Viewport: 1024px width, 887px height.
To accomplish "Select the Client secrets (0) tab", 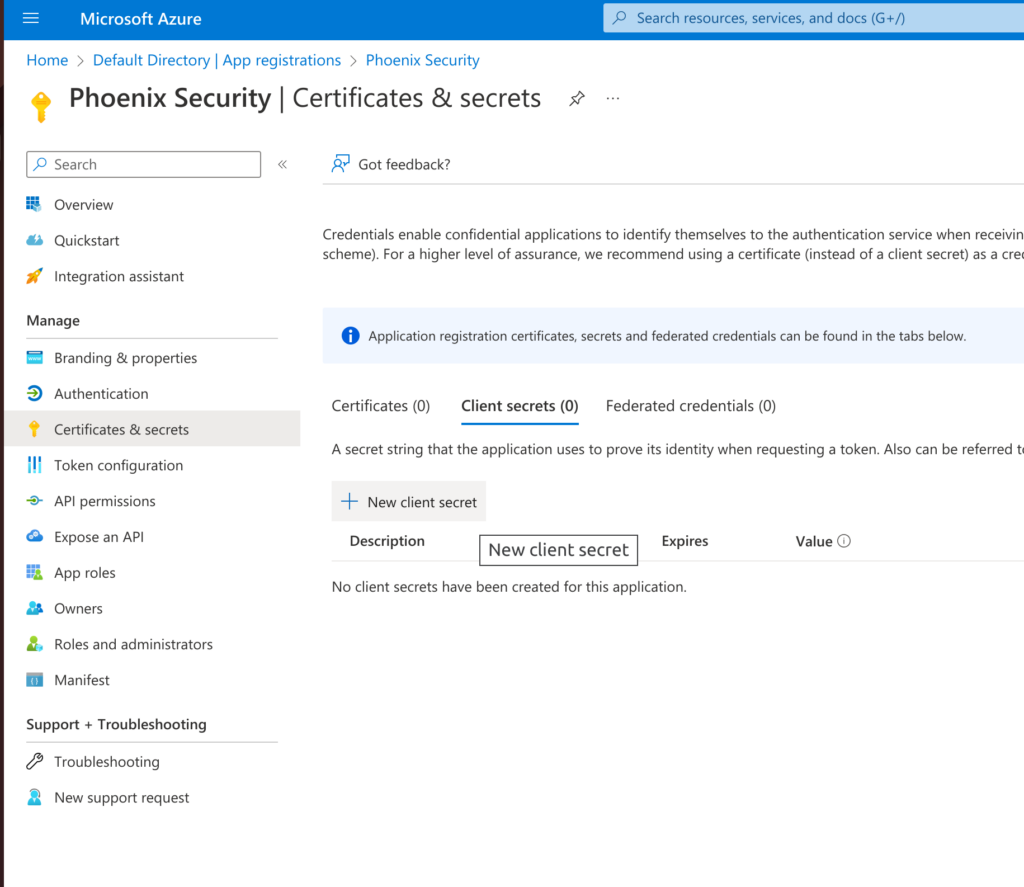I will point(520,406).
